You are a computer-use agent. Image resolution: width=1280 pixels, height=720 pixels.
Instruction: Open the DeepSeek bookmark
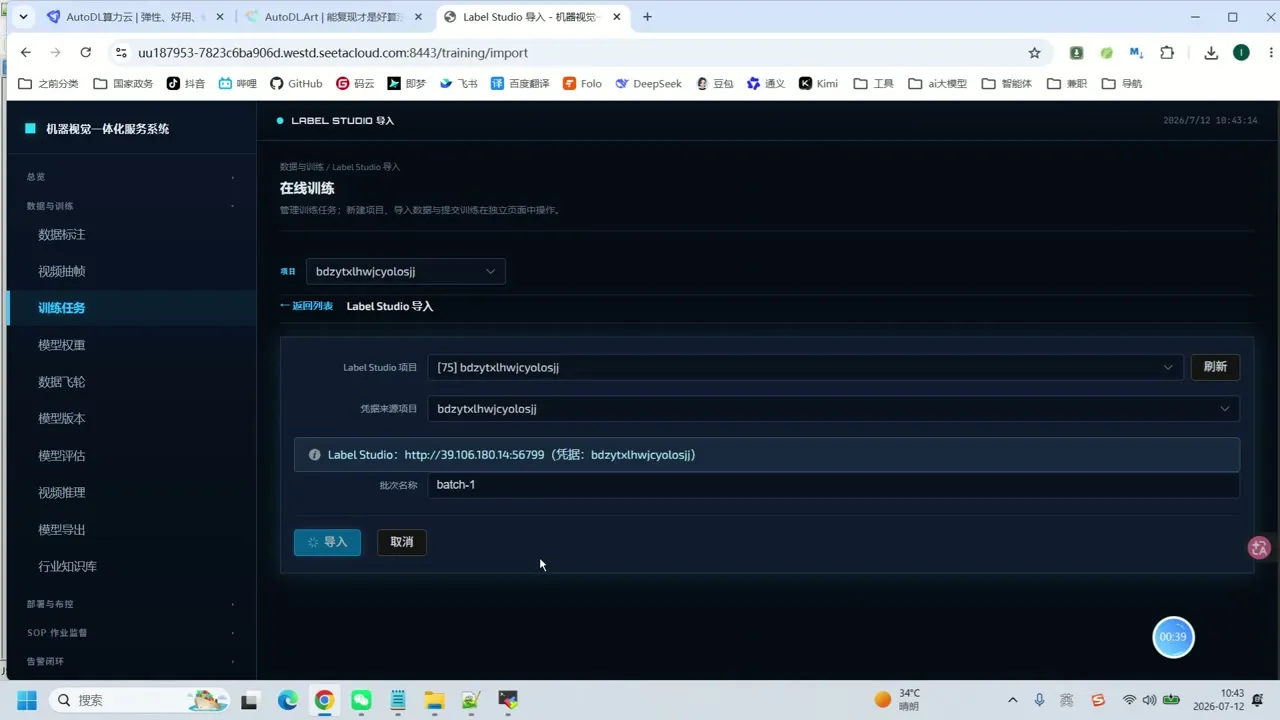coord(649,84)
